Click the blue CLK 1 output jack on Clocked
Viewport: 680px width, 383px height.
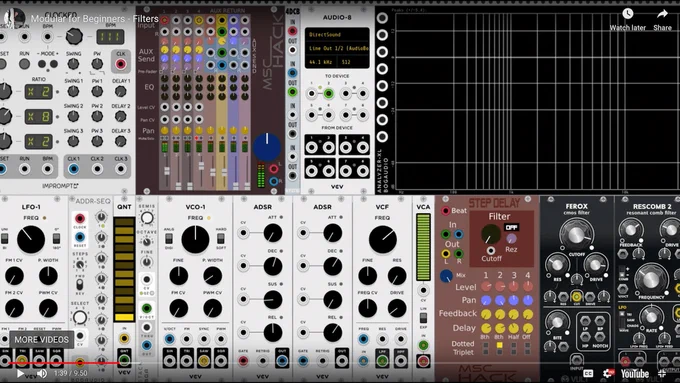coord(73,169)
